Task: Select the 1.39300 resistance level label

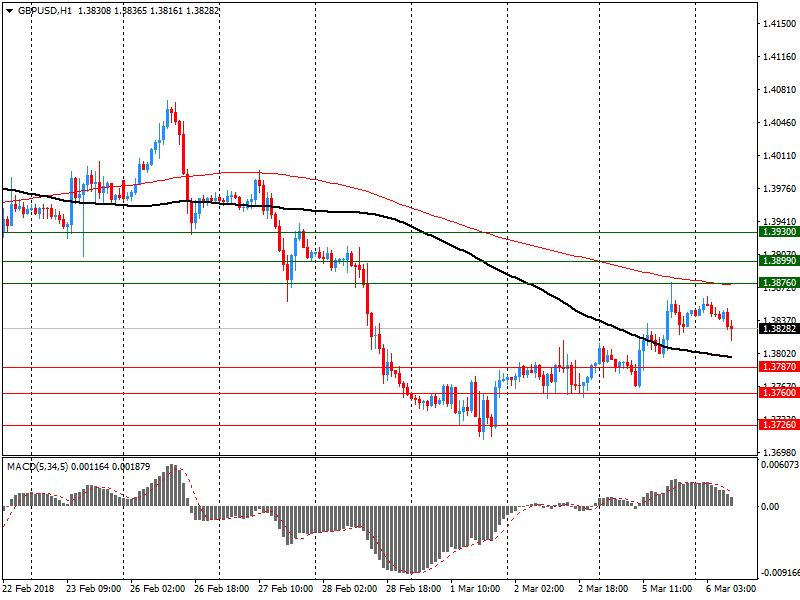Action: (x=779, y=232)
